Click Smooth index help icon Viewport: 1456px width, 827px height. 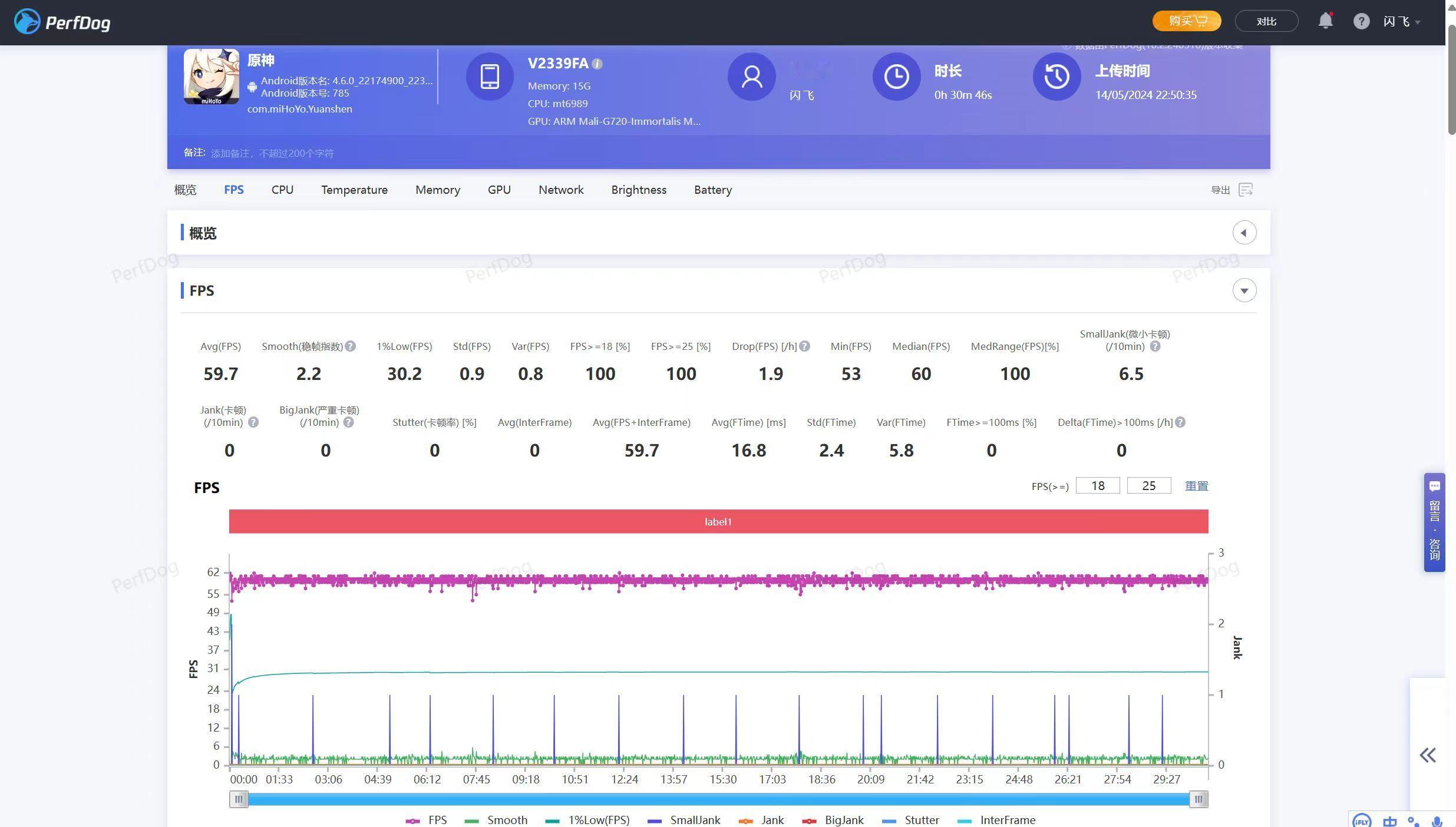tap(351, 346)
